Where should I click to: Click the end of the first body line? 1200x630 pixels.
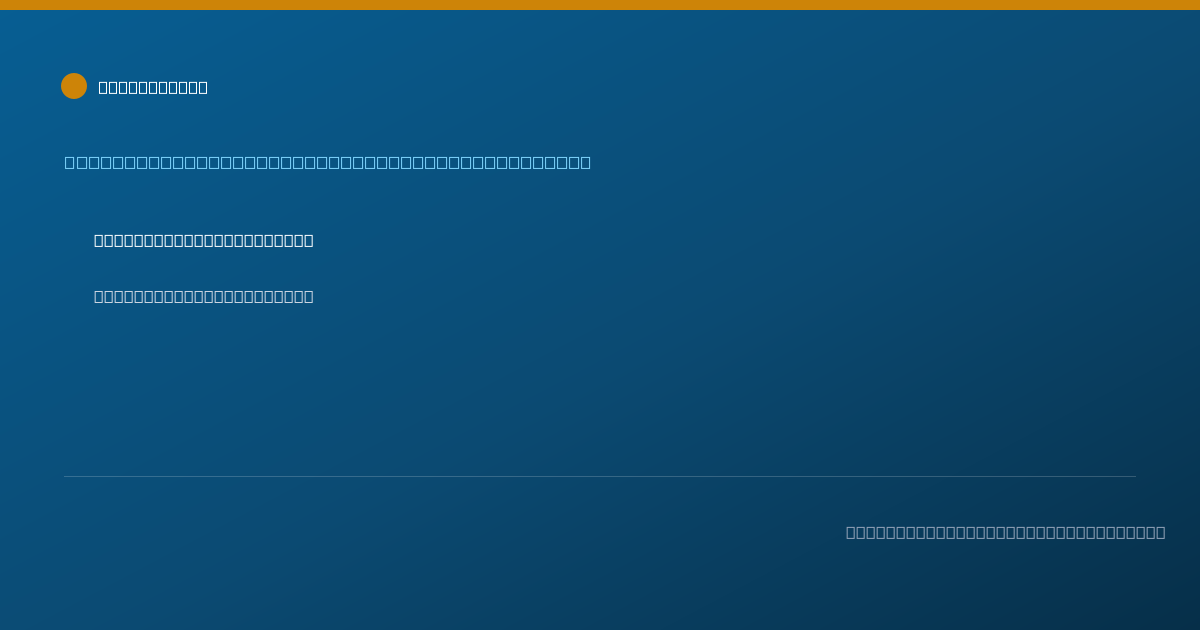(308, 240)
